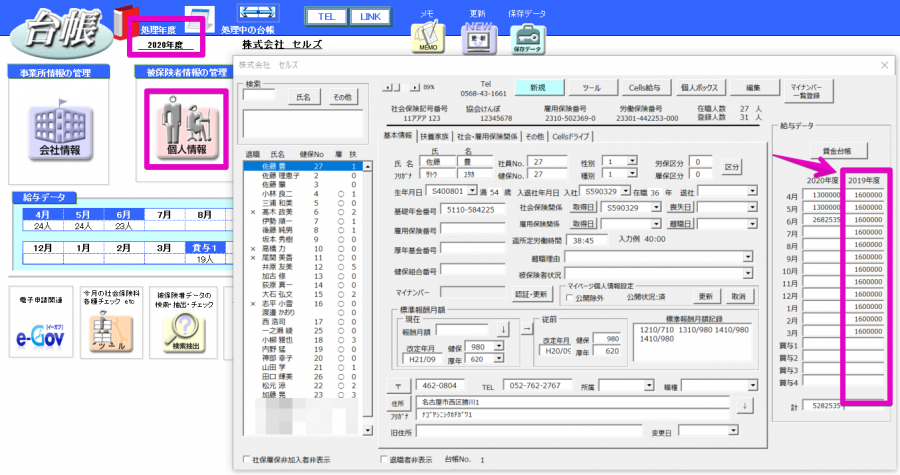Click the 認証・更新 button

click(x=531, y=294)
